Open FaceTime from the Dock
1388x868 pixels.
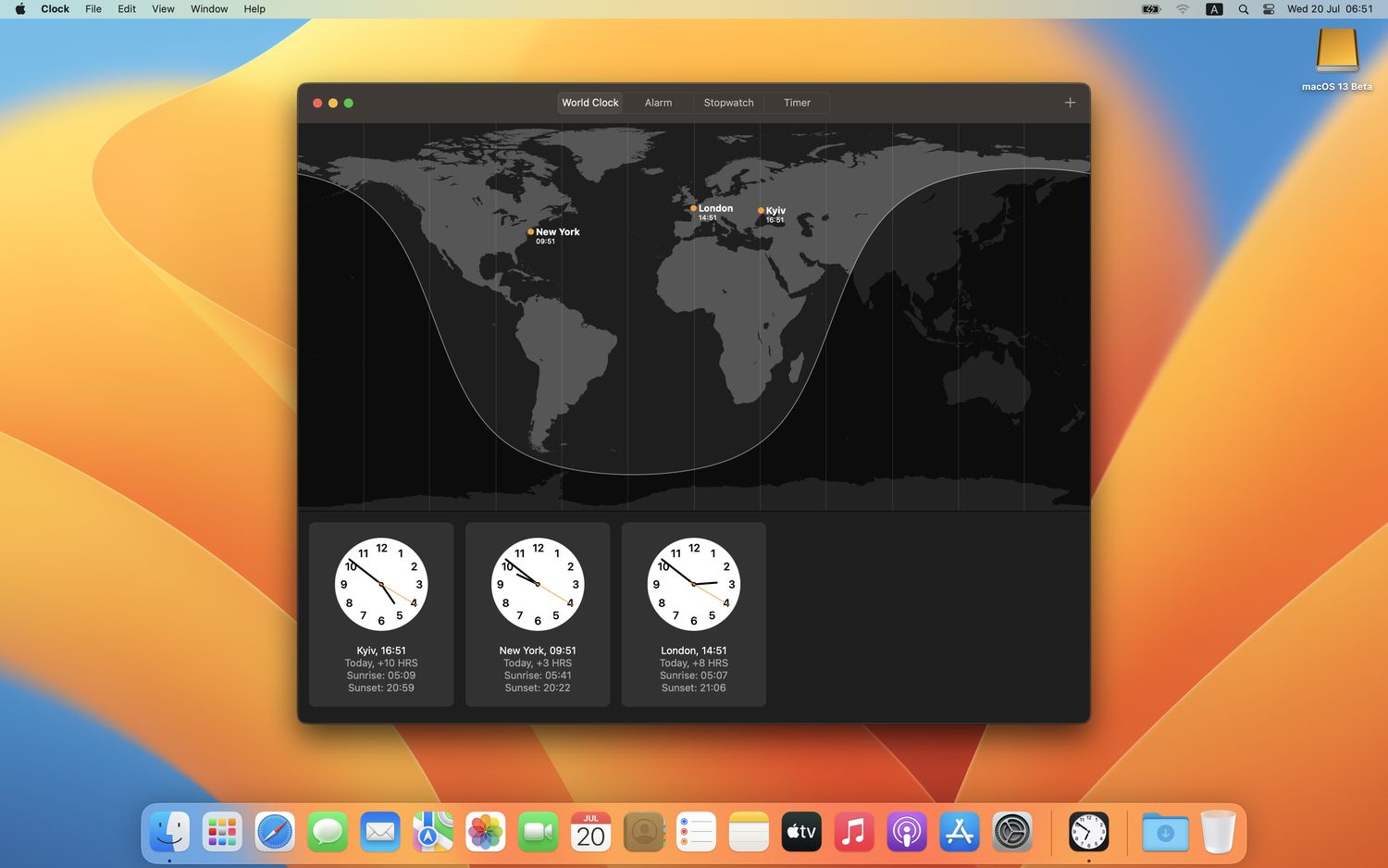tap(538, 832)
